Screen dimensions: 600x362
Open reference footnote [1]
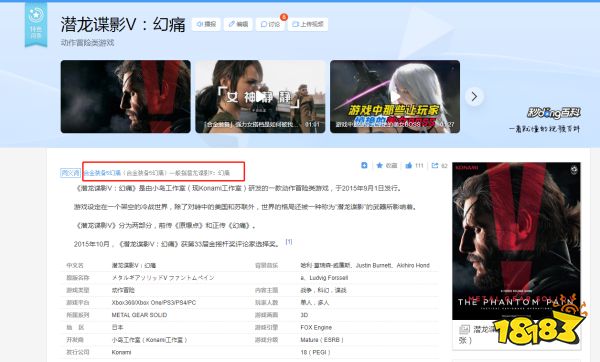point(289,241)
